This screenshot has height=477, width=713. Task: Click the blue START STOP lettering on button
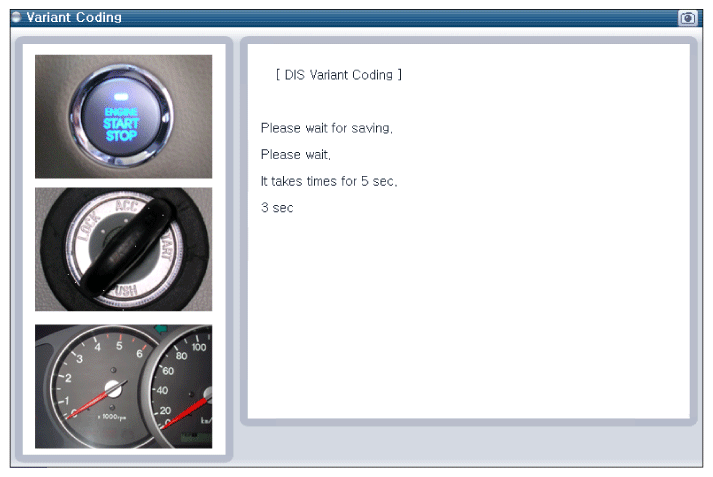point(121,130)
